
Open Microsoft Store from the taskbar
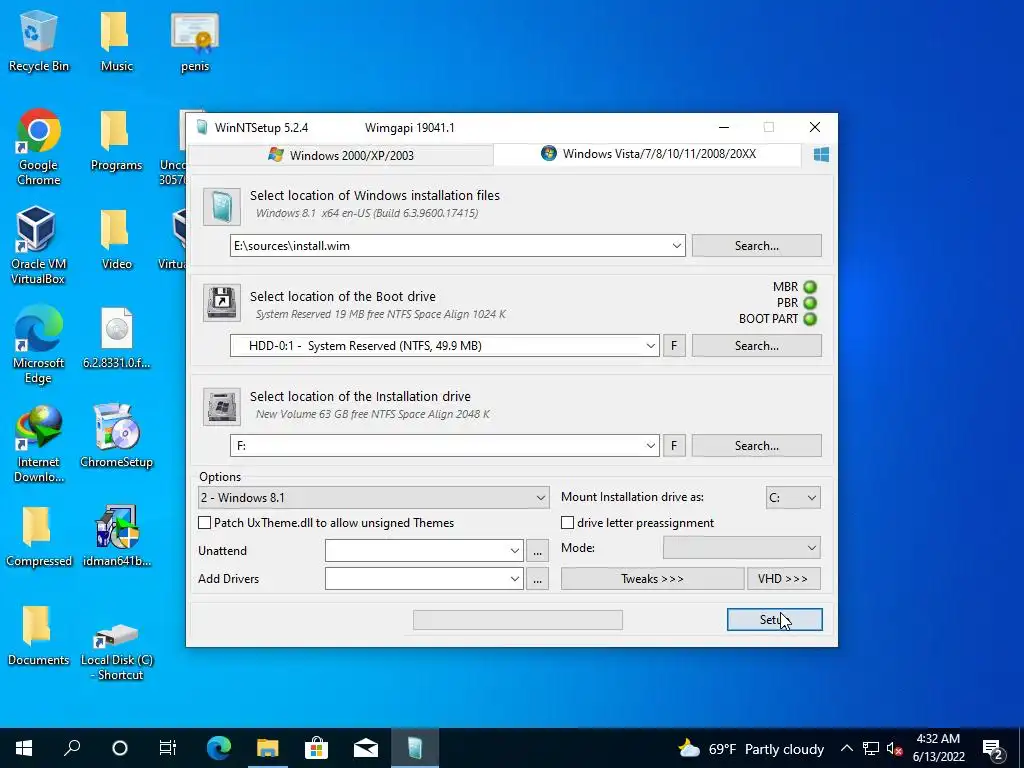click(316, 748)
